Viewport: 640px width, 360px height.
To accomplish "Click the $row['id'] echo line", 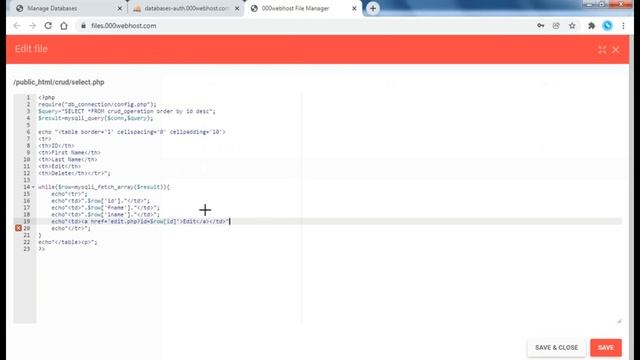I will 101,201.
